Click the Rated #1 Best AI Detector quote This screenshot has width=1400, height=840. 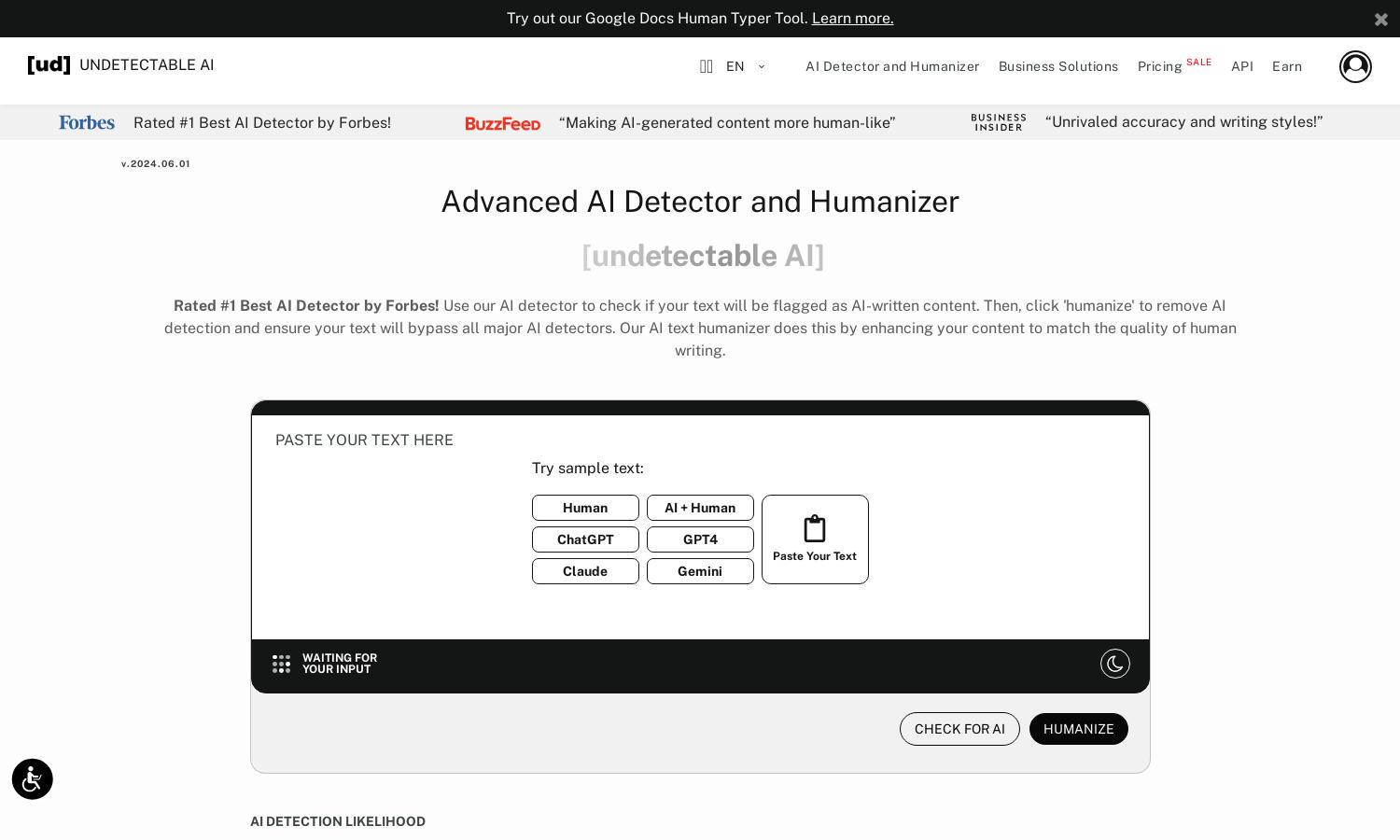pos(262,122)
